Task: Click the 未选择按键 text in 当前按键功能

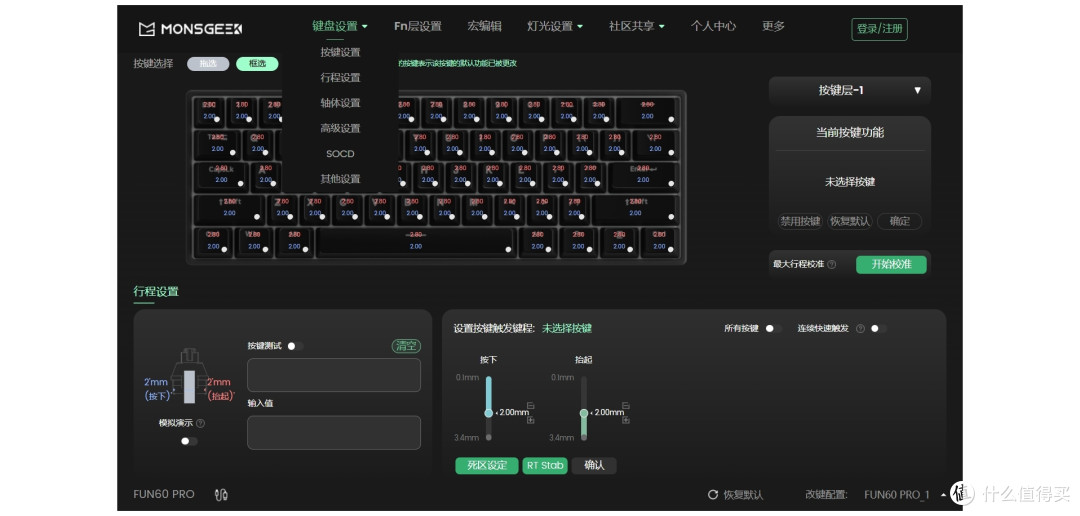Action: click(x=849, y=182)
